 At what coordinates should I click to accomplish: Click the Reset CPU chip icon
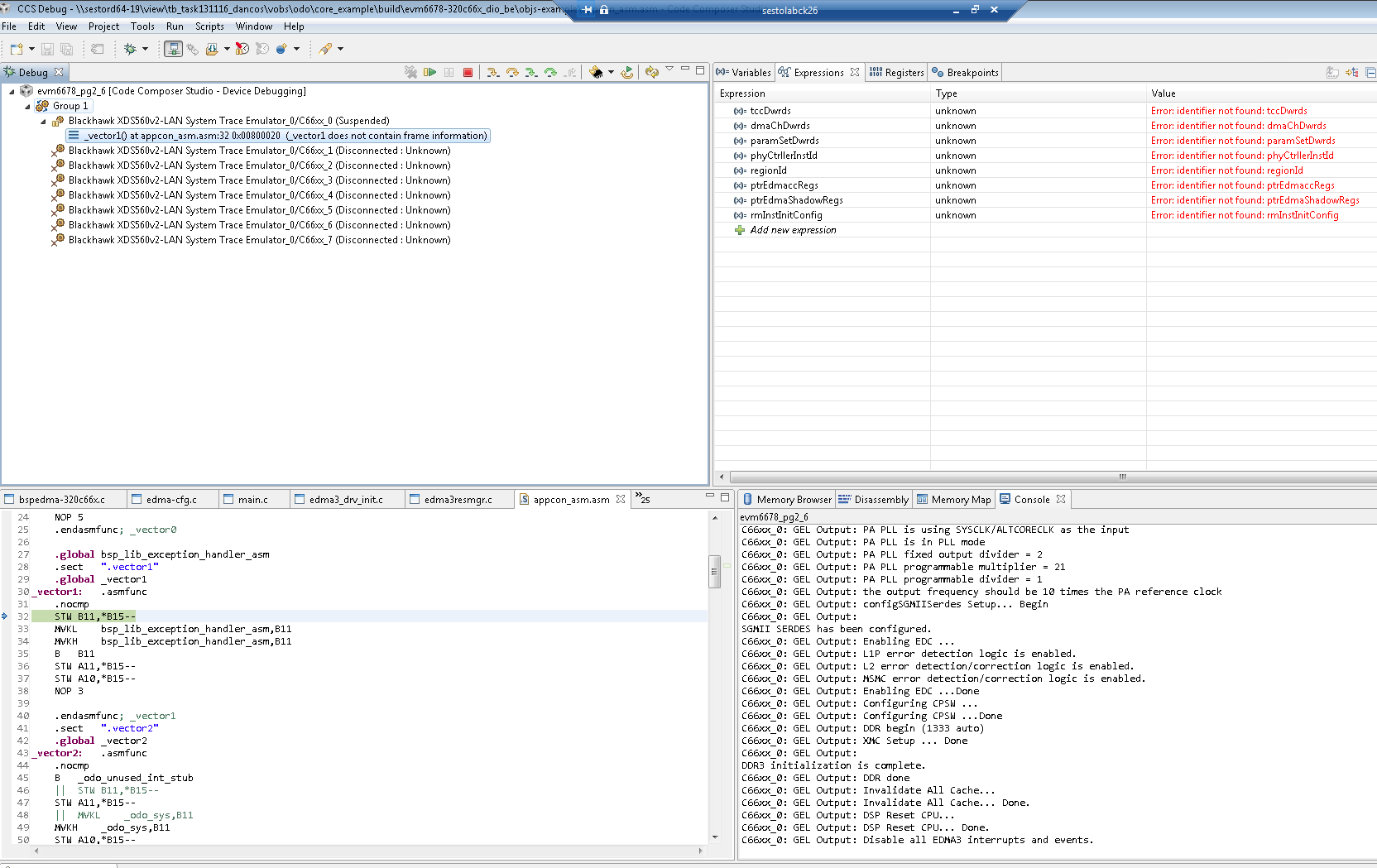(x=596, y=72)
